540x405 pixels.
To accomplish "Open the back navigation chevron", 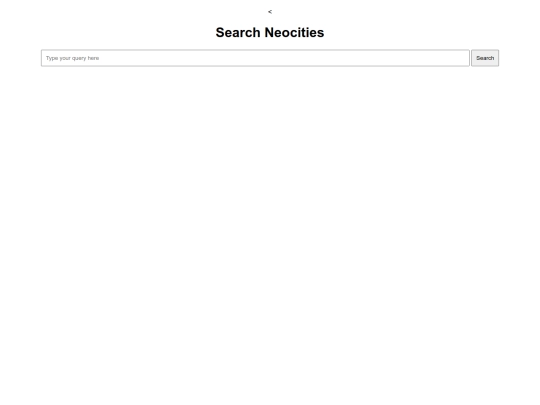I will (270, 12).
